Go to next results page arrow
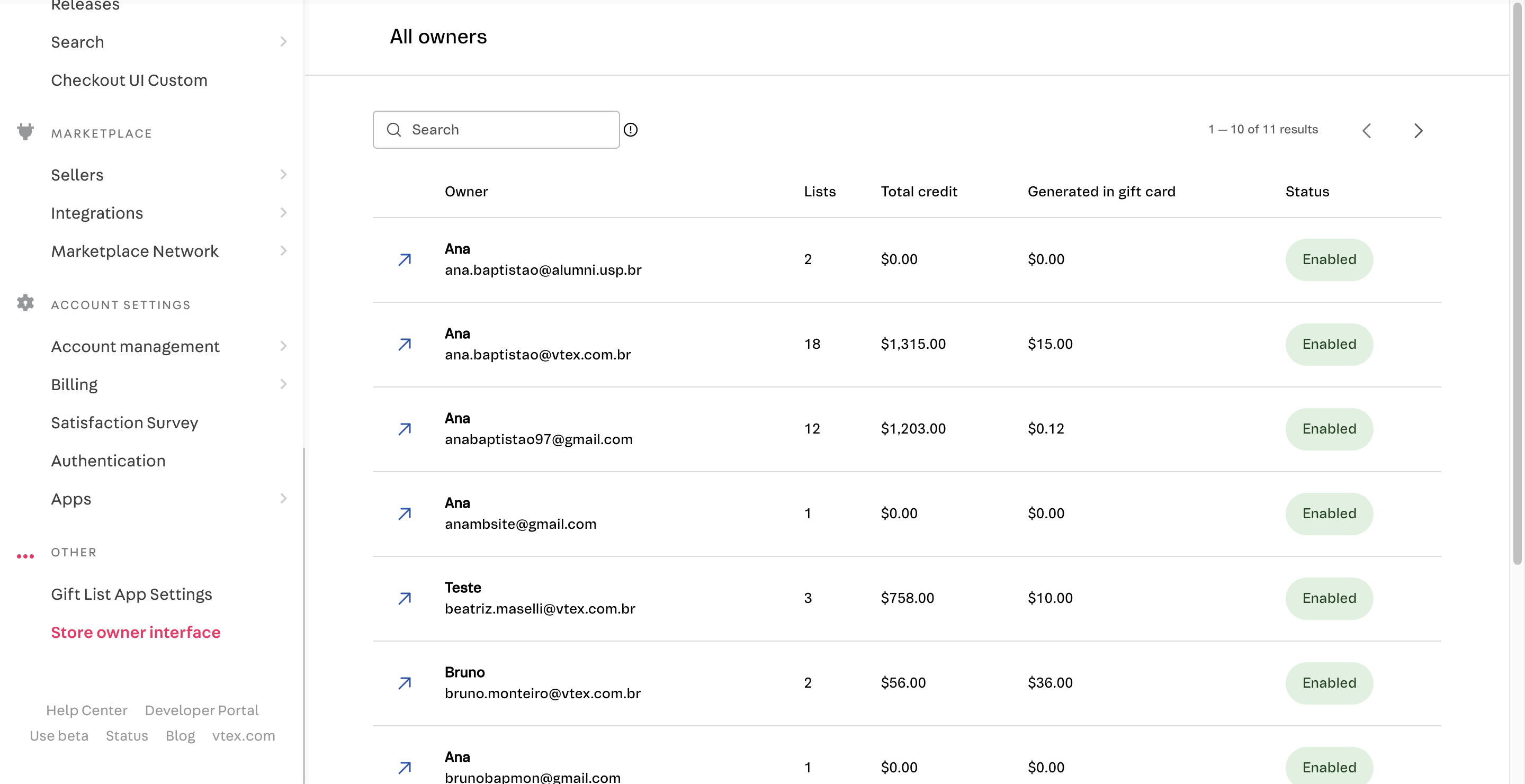1525x784 pixels. pos(1418,131)
